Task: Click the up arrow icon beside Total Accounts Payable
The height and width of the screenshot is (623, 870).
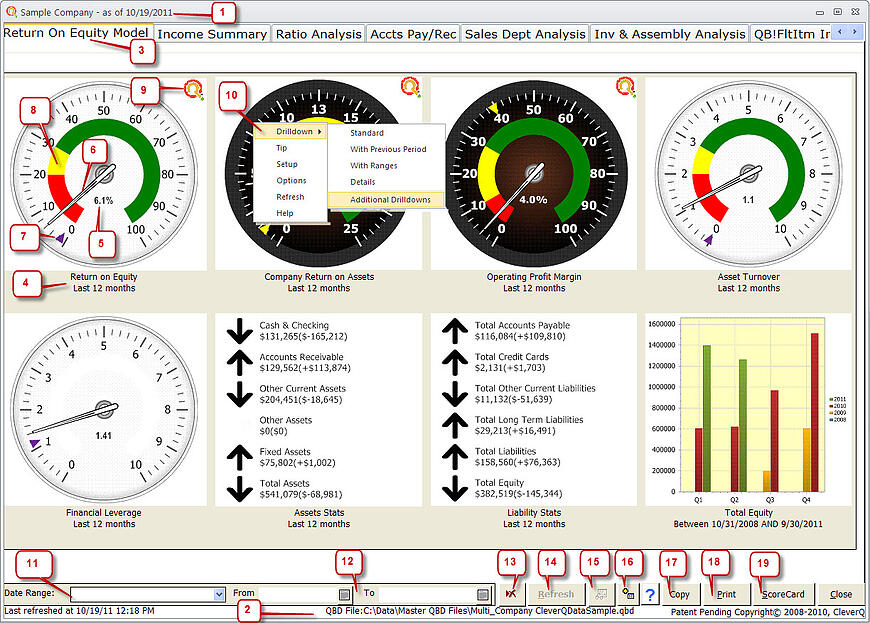Action: [455, 332]
